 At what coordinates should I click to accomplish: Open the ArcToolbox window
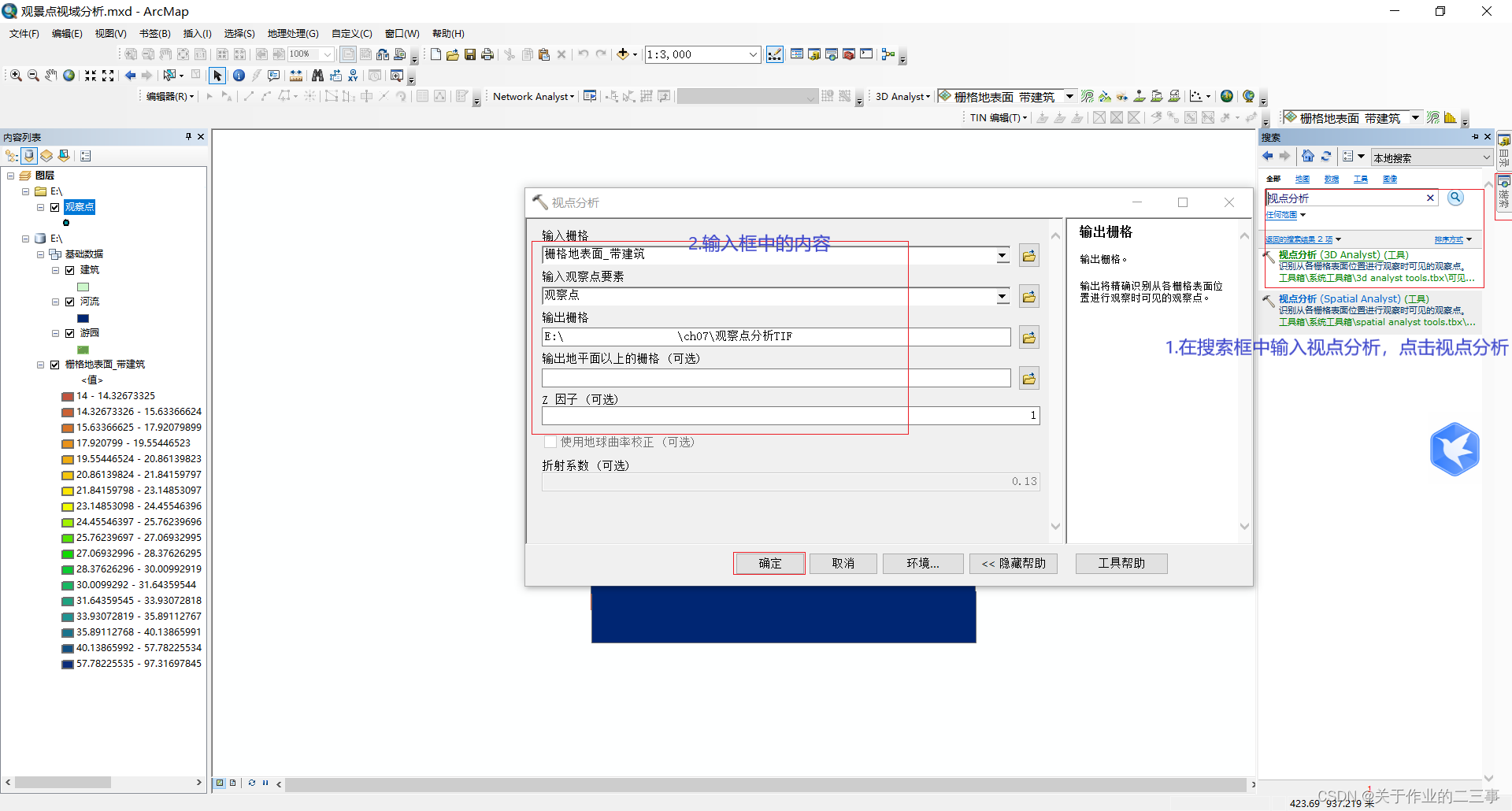click(x=849, y=54)
